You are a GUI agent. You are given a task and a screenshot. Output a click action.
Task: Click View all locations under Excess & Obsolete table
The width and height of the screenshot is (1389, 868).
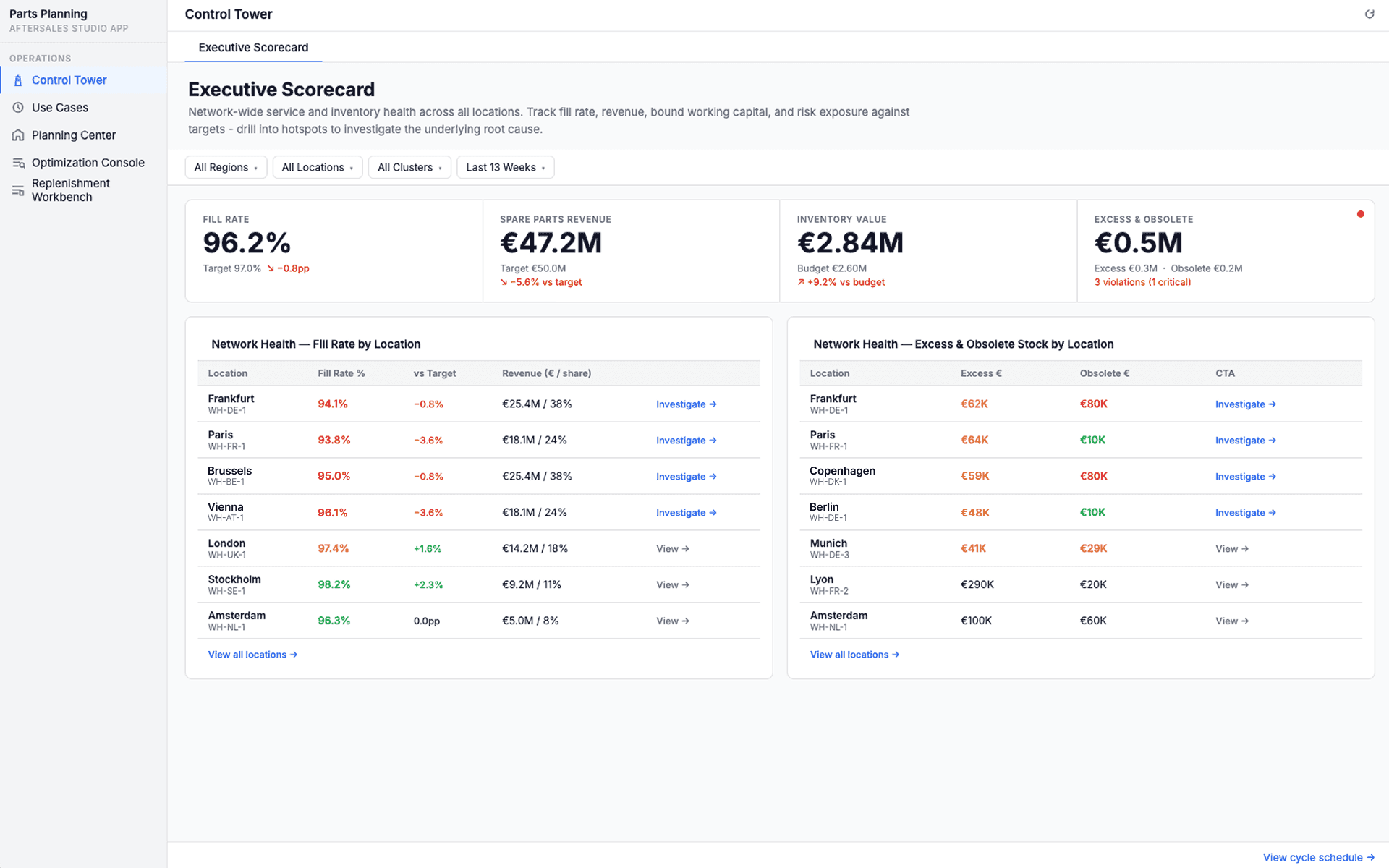click(854, 655)
